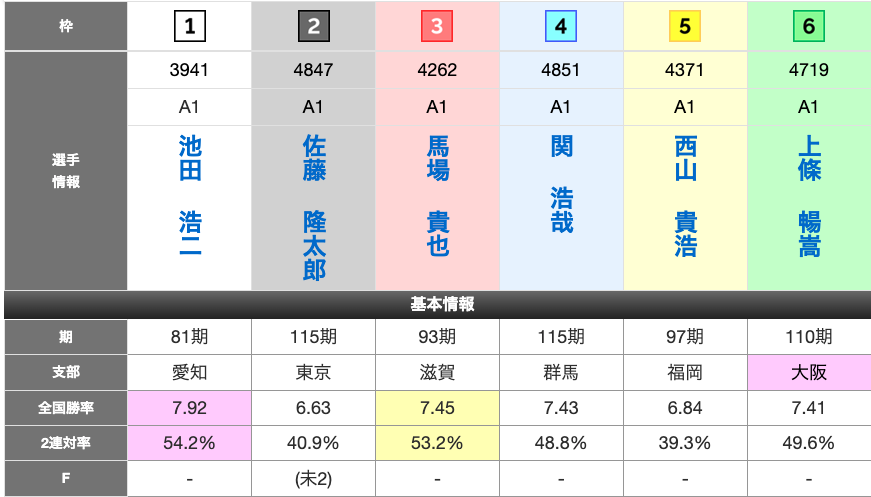Select the yellow-highlighted 53.2% cell
871x497 pixels.
(x=437, y=443)
